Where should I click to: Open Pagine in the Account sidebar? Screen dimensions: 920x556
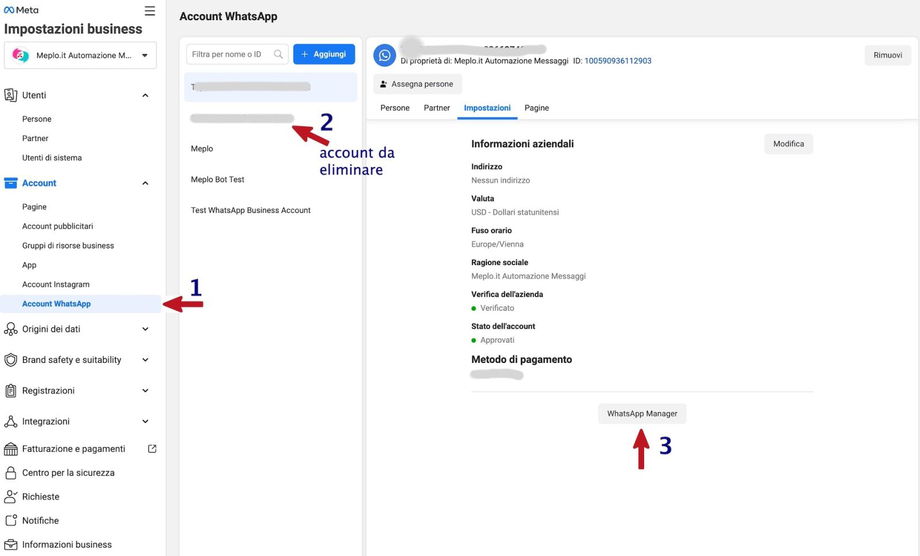click(34, 207)
